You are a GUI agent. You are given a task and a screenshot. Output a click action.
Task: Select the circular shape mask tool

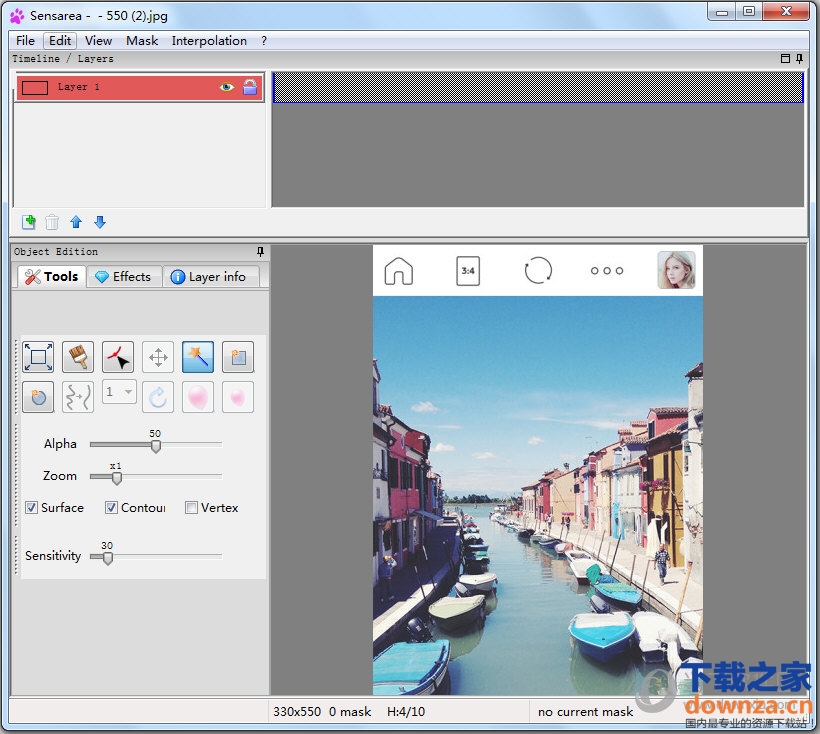click(38, 397)
